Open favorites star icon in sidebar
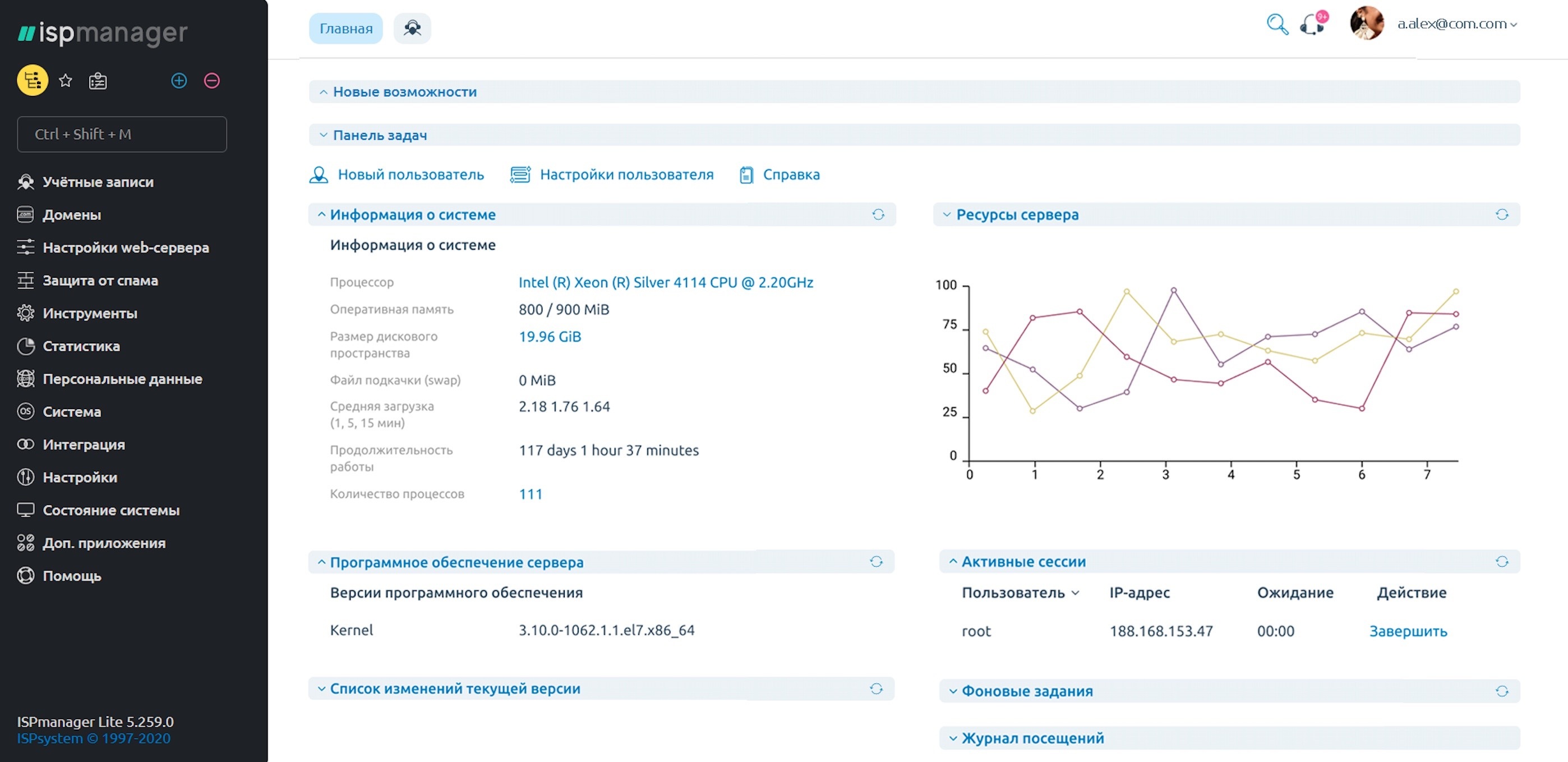Viewport: 1568px width, 762px height. (66, 80)
